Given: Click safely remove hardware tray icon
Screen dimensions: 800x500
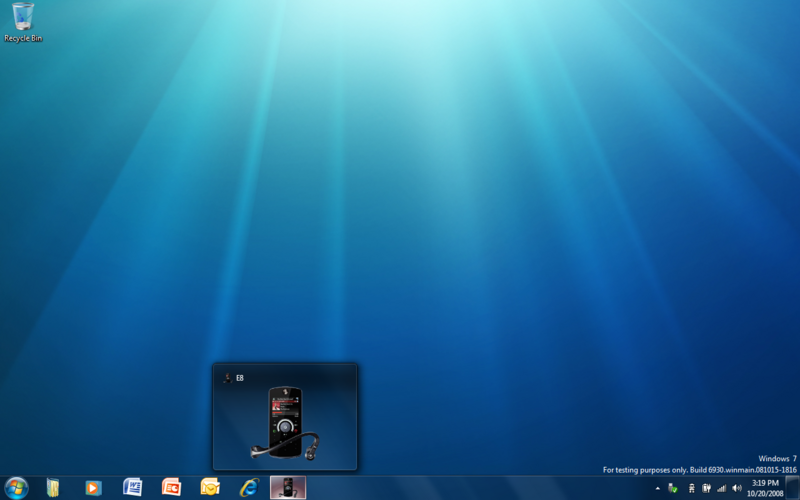Looking at the screenshot, I should 673,488.
